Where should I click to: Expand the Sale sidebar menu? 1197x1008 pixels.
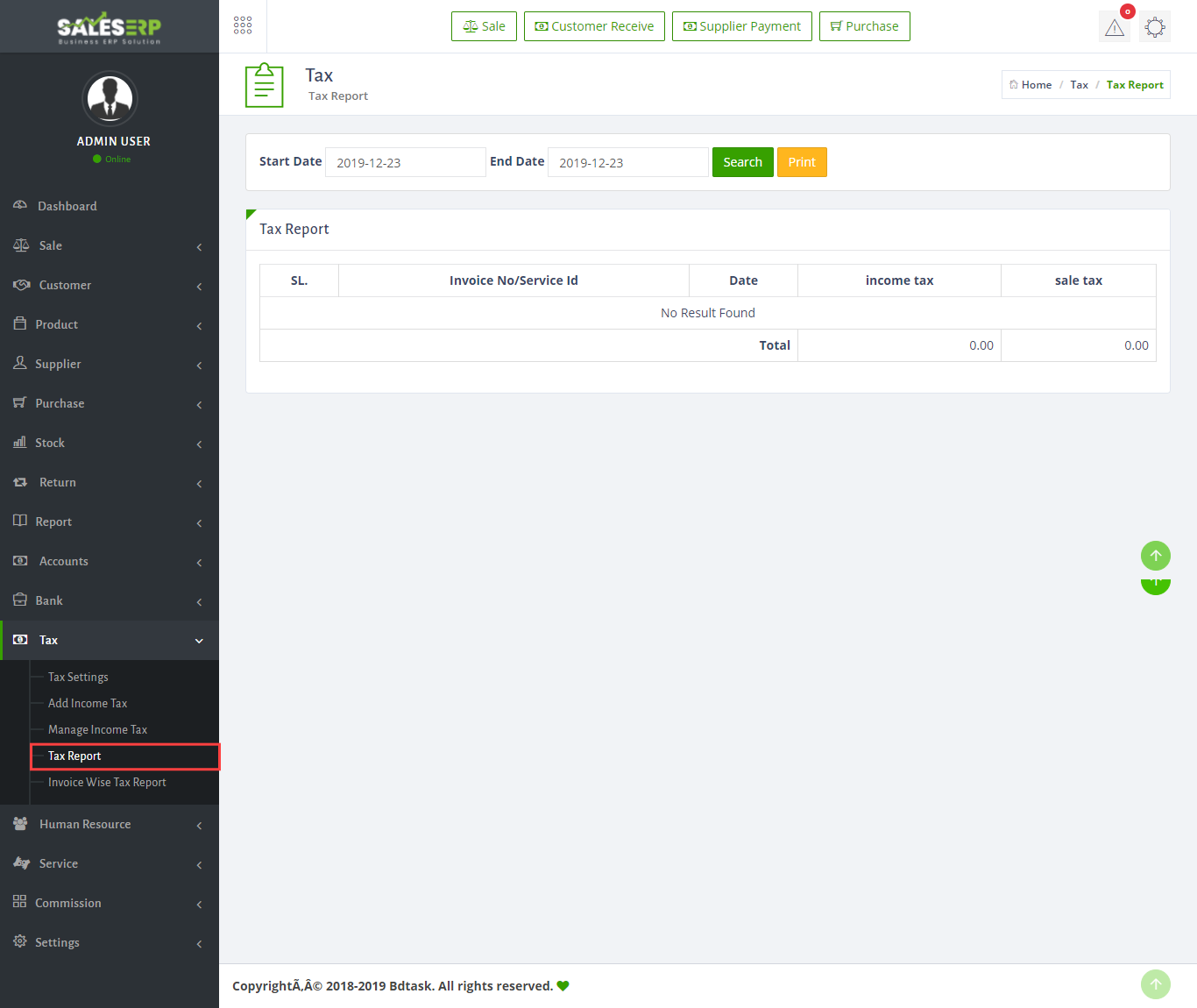click(x=110, y=245)
